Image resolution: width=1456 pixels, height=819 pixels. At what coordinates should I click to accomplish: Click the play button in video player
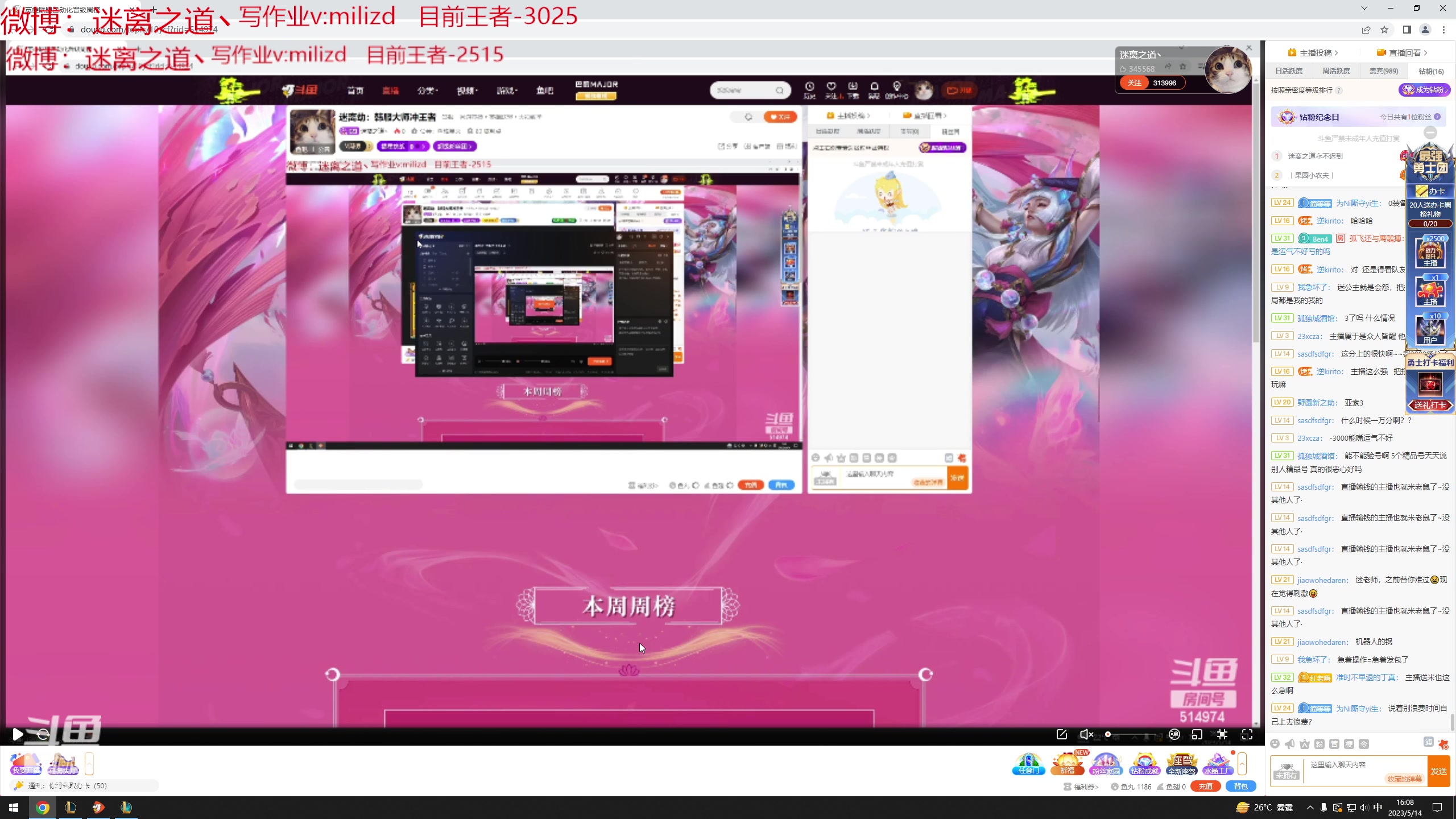tap(18, 734)
